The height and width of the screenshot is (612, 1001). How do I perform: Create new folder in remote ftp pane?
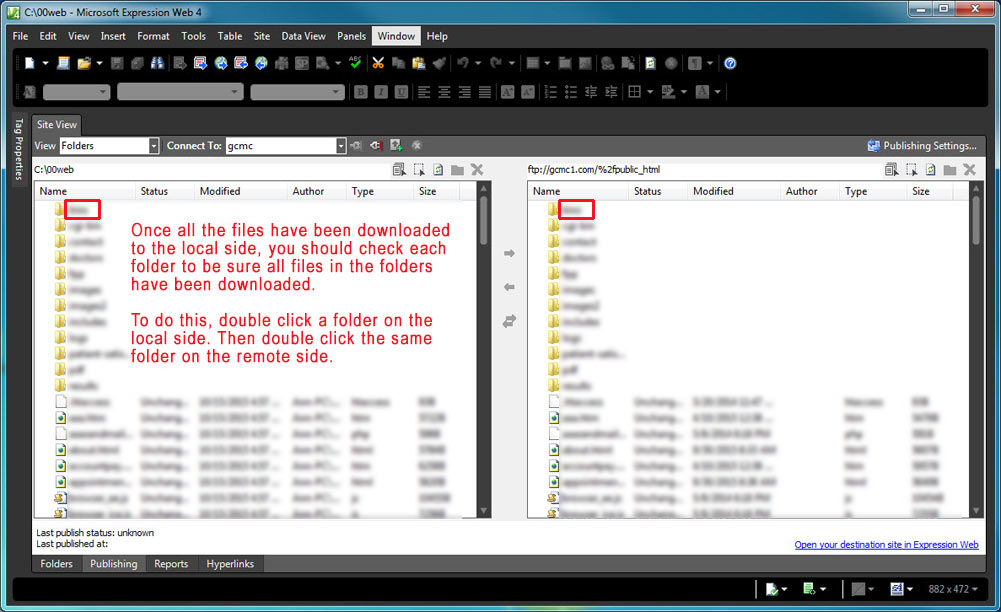[x=950, y=170]
